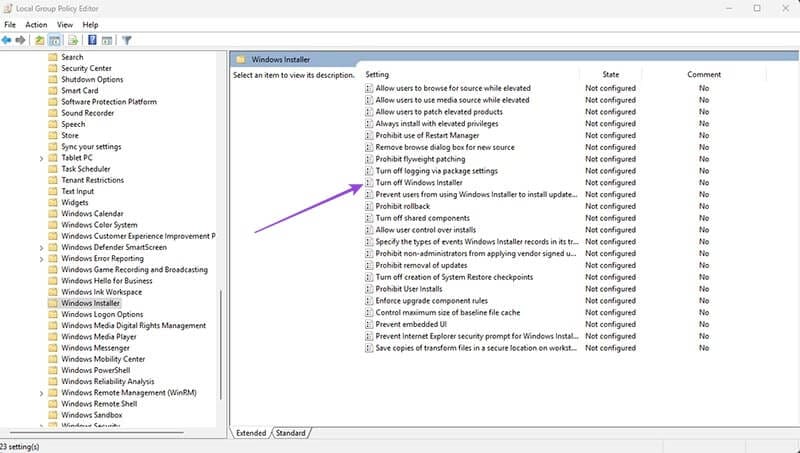Toggle Show/Hide Console Tree toolbar icon
This screenshot has height=453, width=800.
55,40
